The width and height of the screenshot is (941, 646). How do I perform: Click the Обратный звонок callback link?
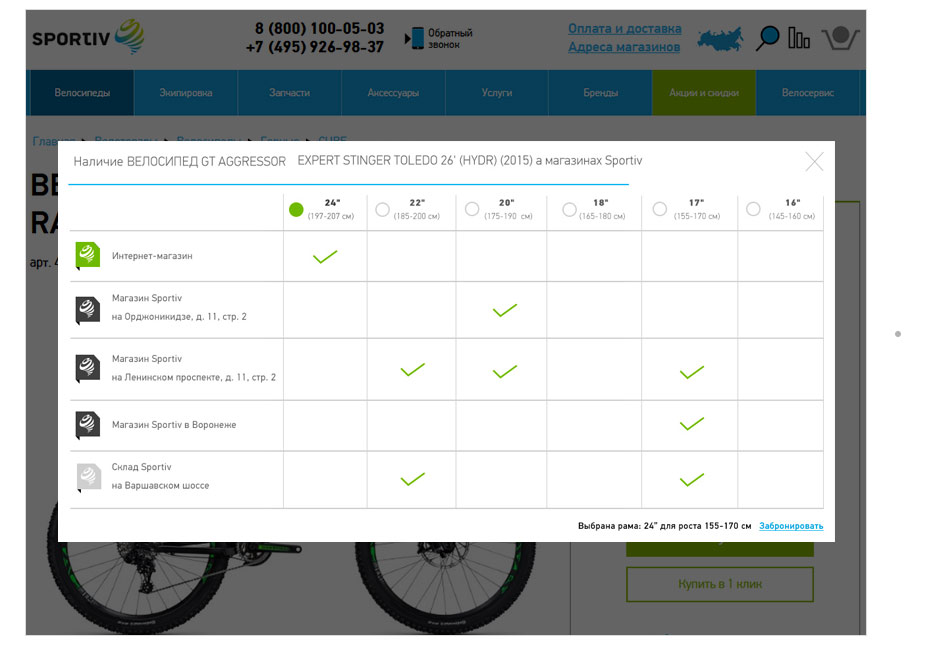pyautogui.click(x=450, y=38)
